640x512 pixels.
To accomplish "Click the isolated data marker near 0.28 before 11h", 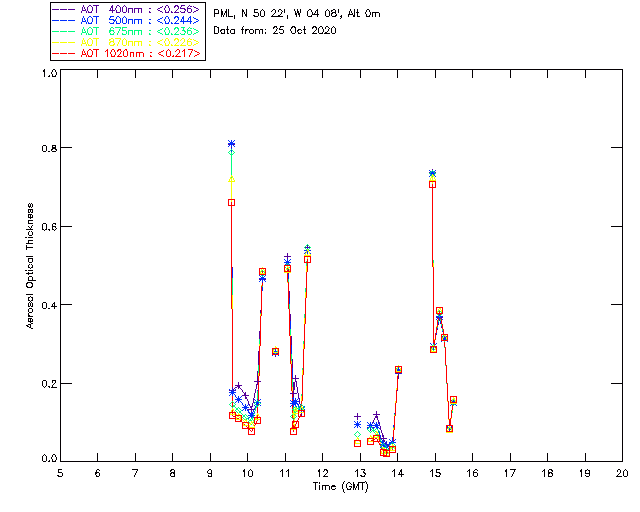I will [275, 352].
